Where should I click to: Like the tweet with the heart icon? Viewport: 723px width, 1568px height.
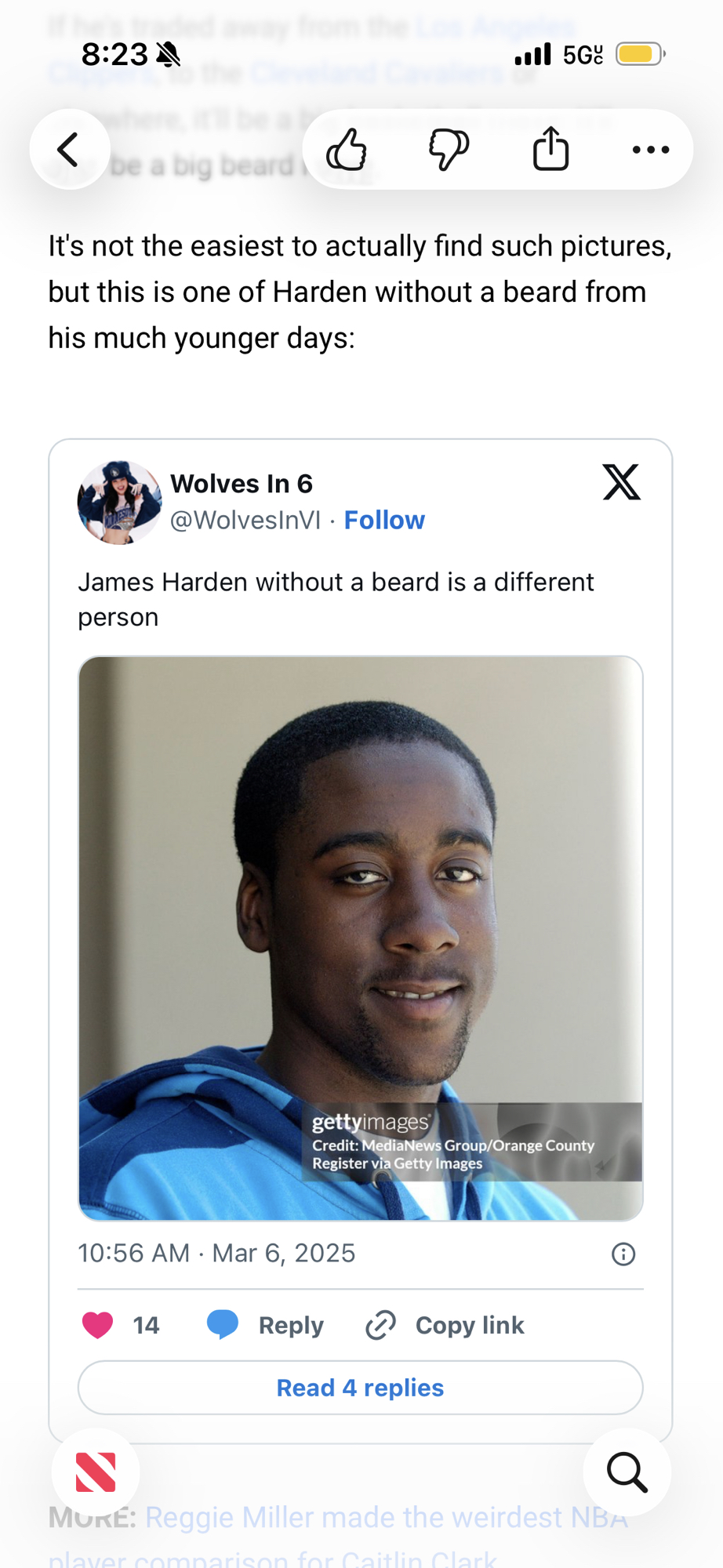point(98,1325)
